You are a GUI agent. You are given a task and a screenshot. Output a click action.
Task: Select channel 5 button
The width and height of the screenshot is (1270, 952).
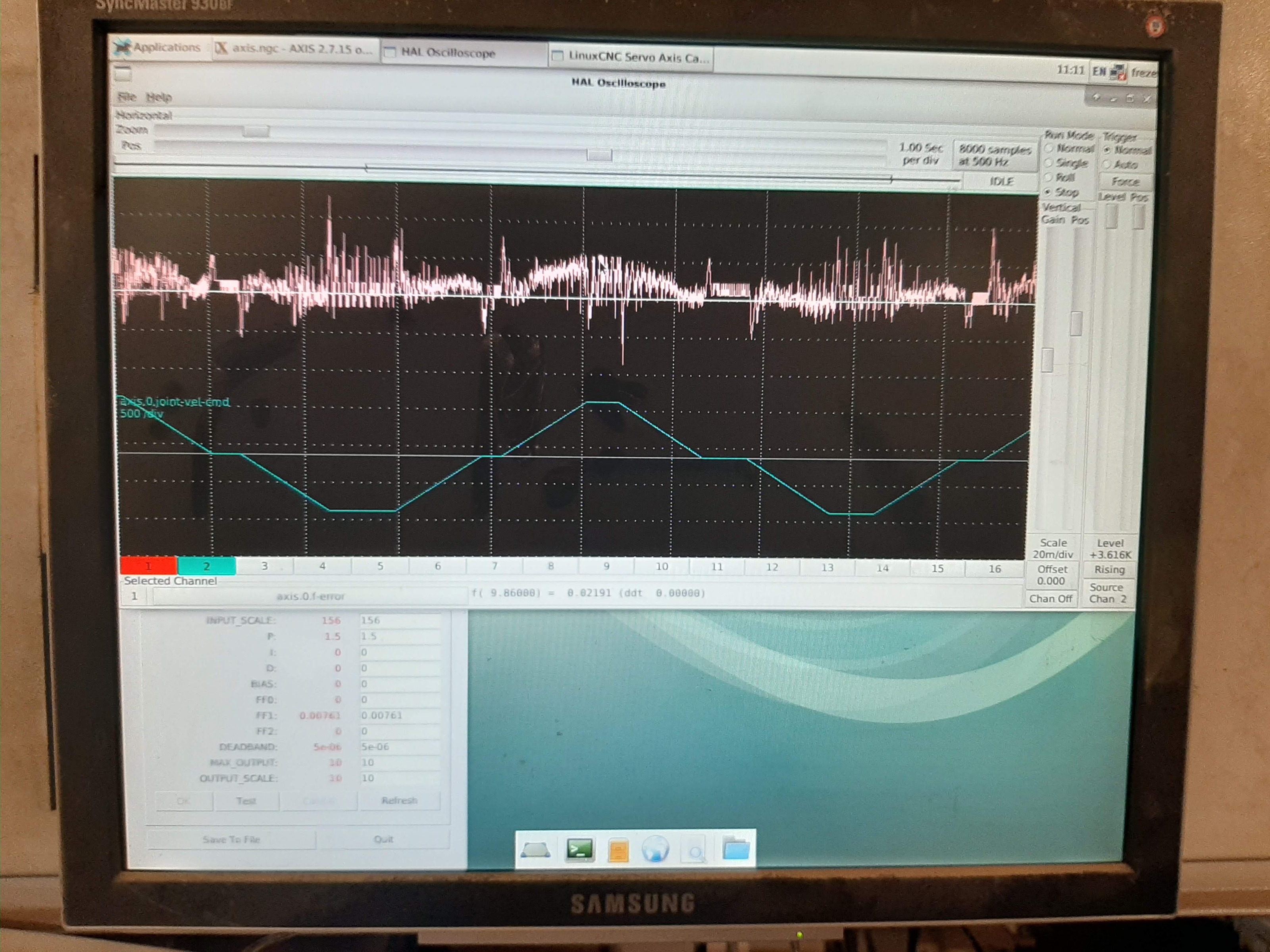pos(379,566)
